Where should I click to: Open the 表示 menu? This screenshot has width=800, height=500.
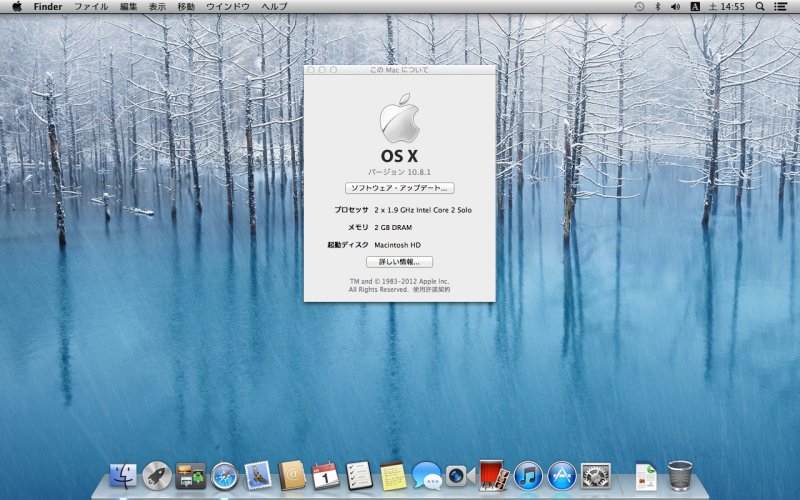click(157, 7)
